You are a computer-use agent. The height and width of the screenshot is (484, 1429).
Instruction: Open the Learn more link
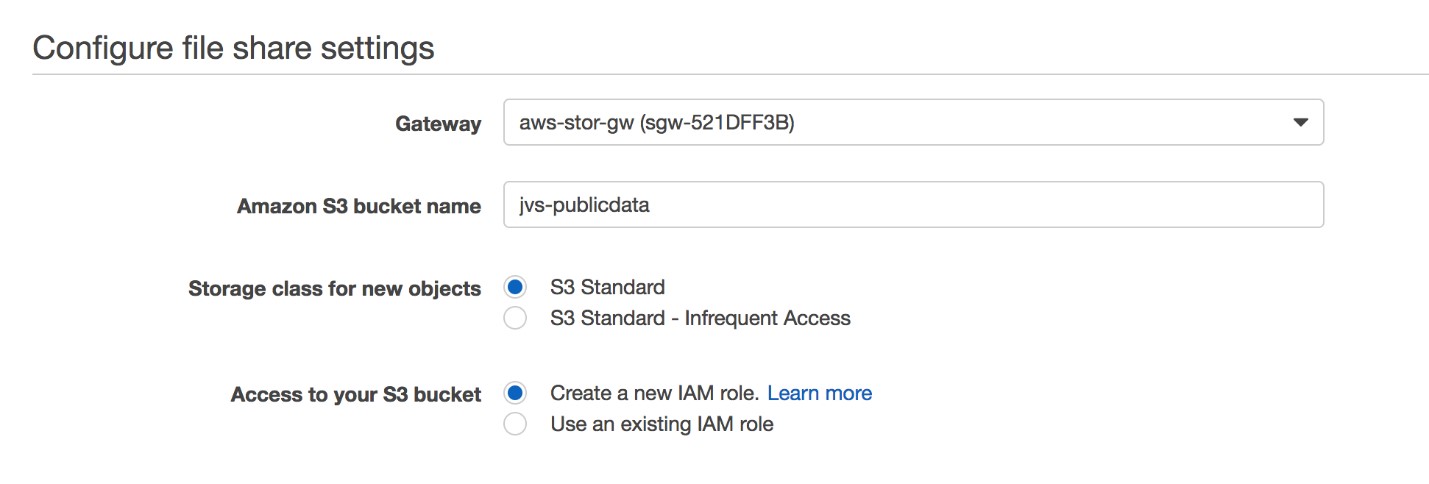pyautogui.click(x=819, y=393)
